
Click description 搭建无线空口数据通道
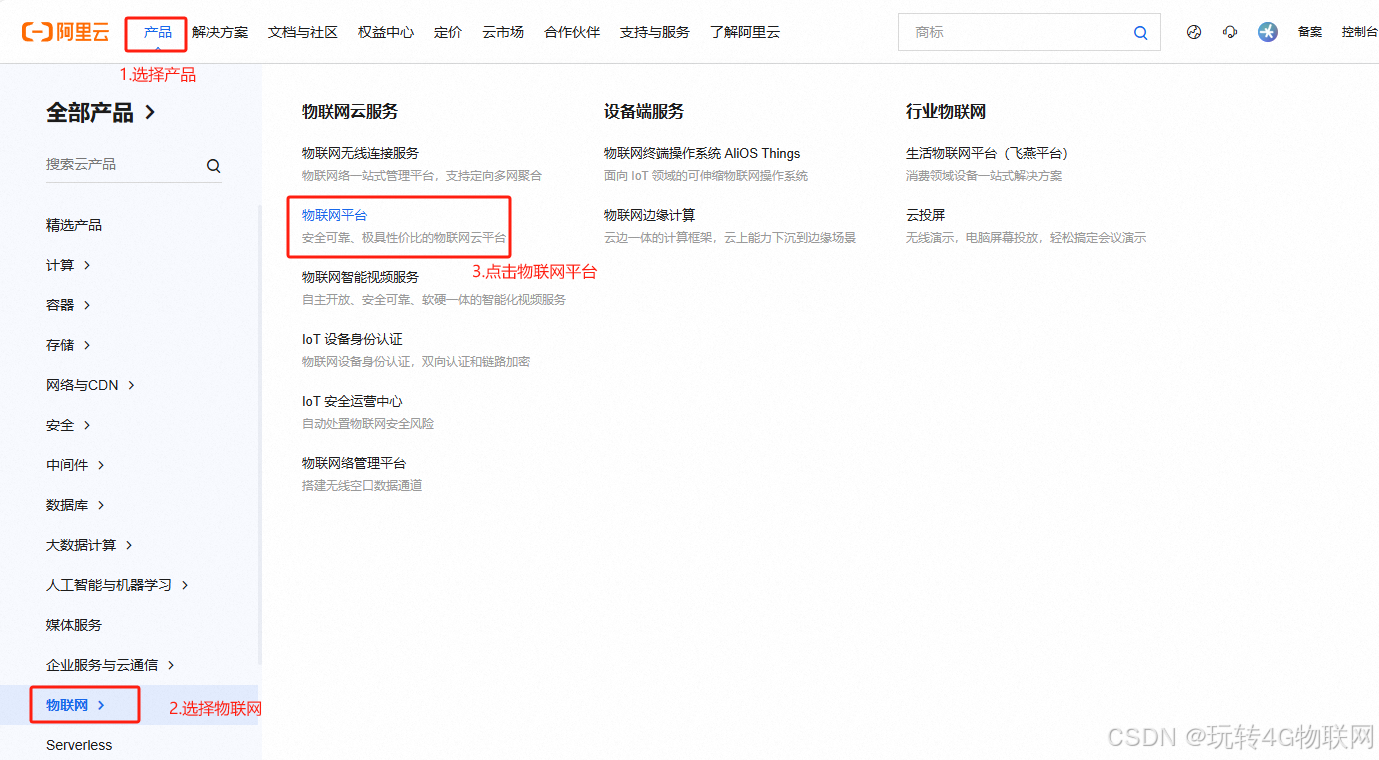point(362,486)
